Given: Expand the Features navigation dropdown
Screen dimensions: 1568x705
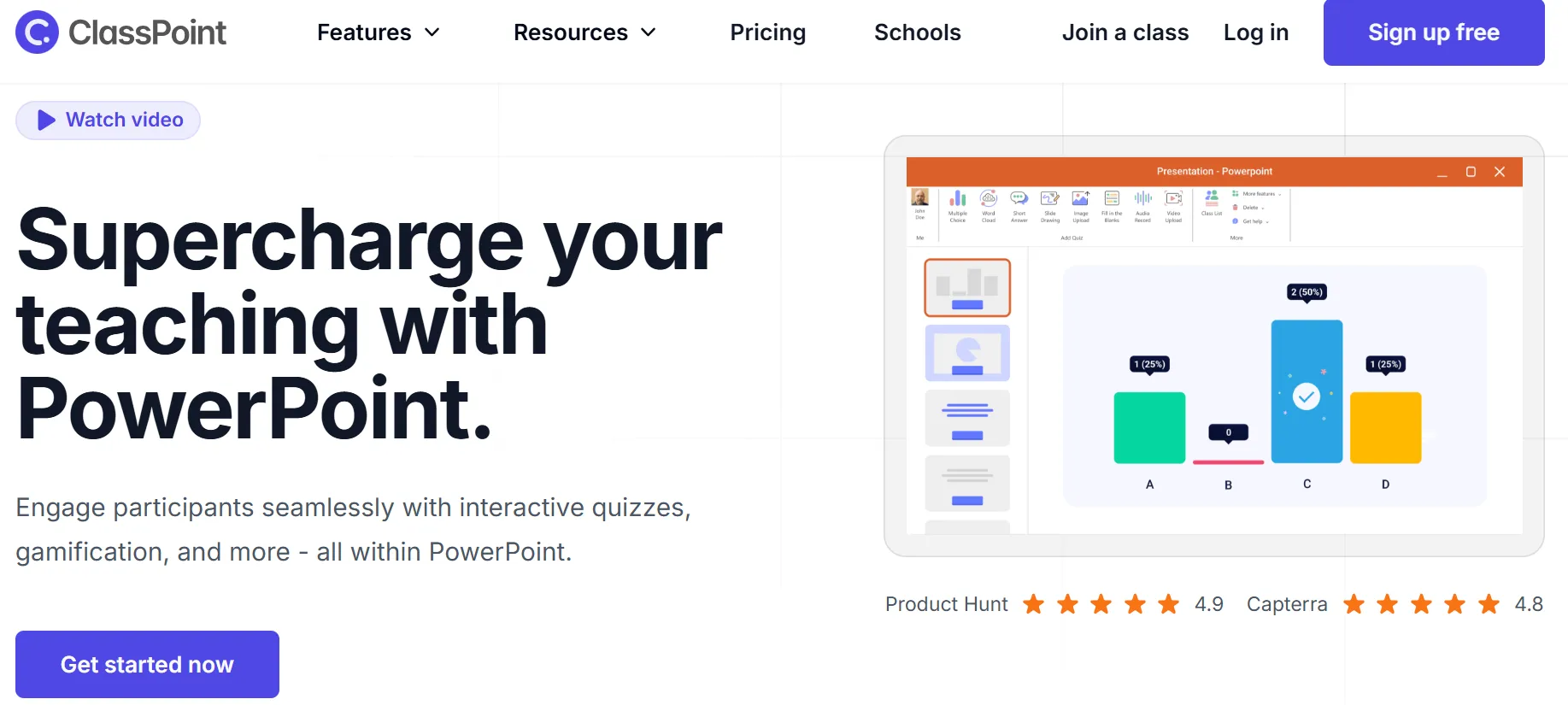Looking at the screenshot, I should click(x=379, y=32).
